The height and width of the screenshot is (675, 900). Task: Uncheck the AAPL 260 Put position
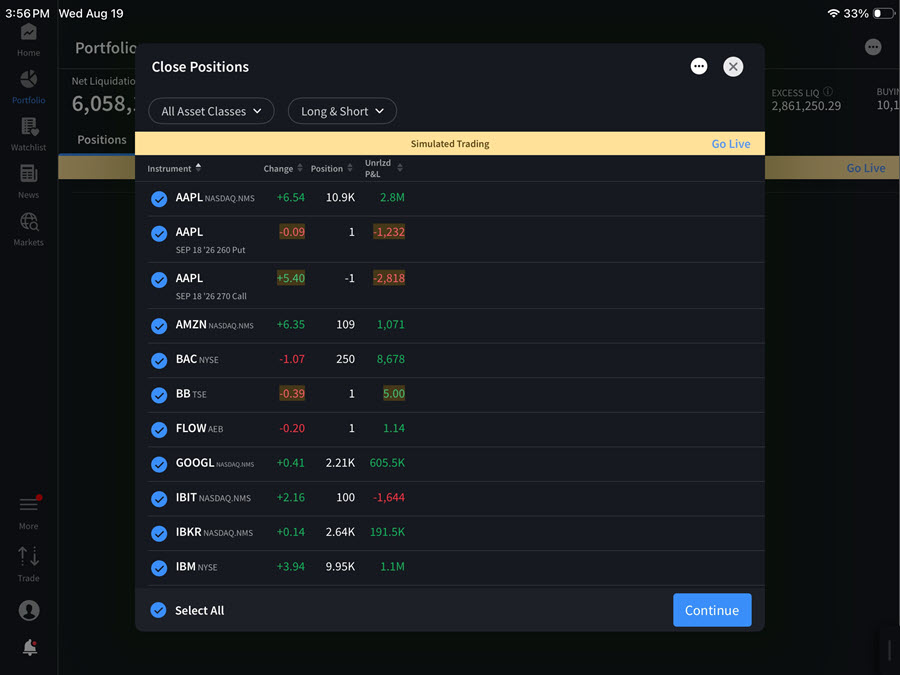pyautogui.click(x=159, y=234)
